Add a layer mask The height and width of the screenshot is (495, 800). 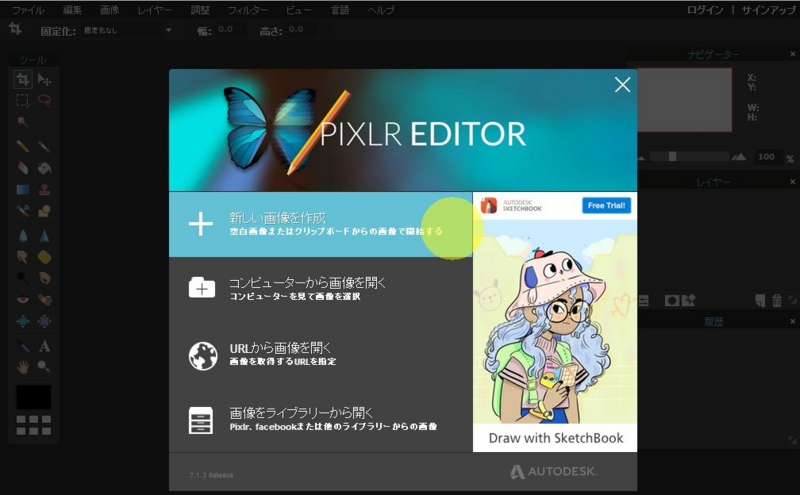(671, 301)
